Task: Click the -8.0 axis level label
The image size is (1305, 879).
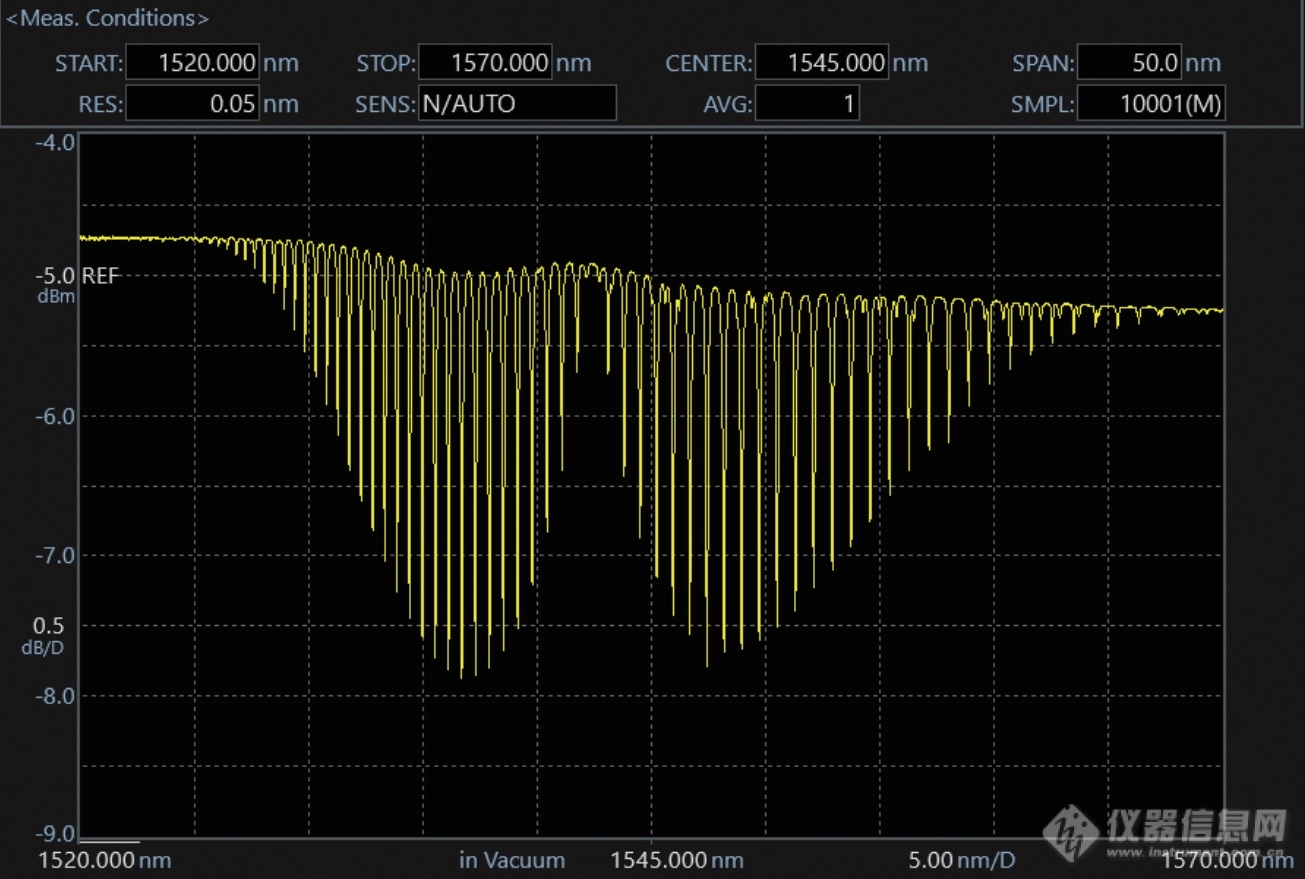Action: click(56, 695)
